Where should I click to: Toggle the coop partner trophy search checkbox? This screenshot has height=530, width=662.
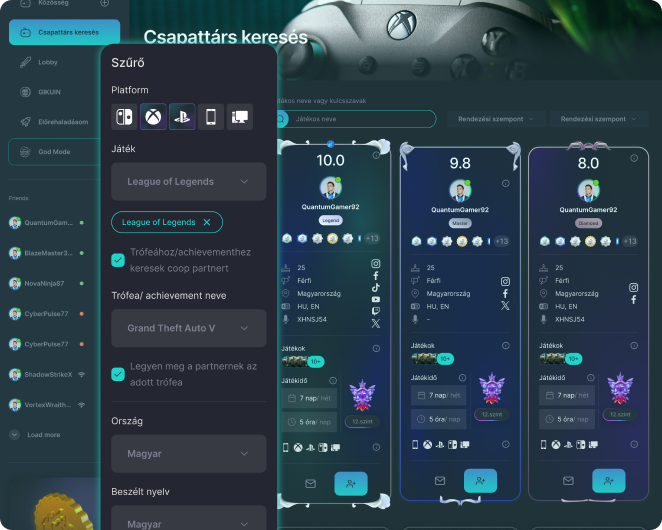click(118, 260)
